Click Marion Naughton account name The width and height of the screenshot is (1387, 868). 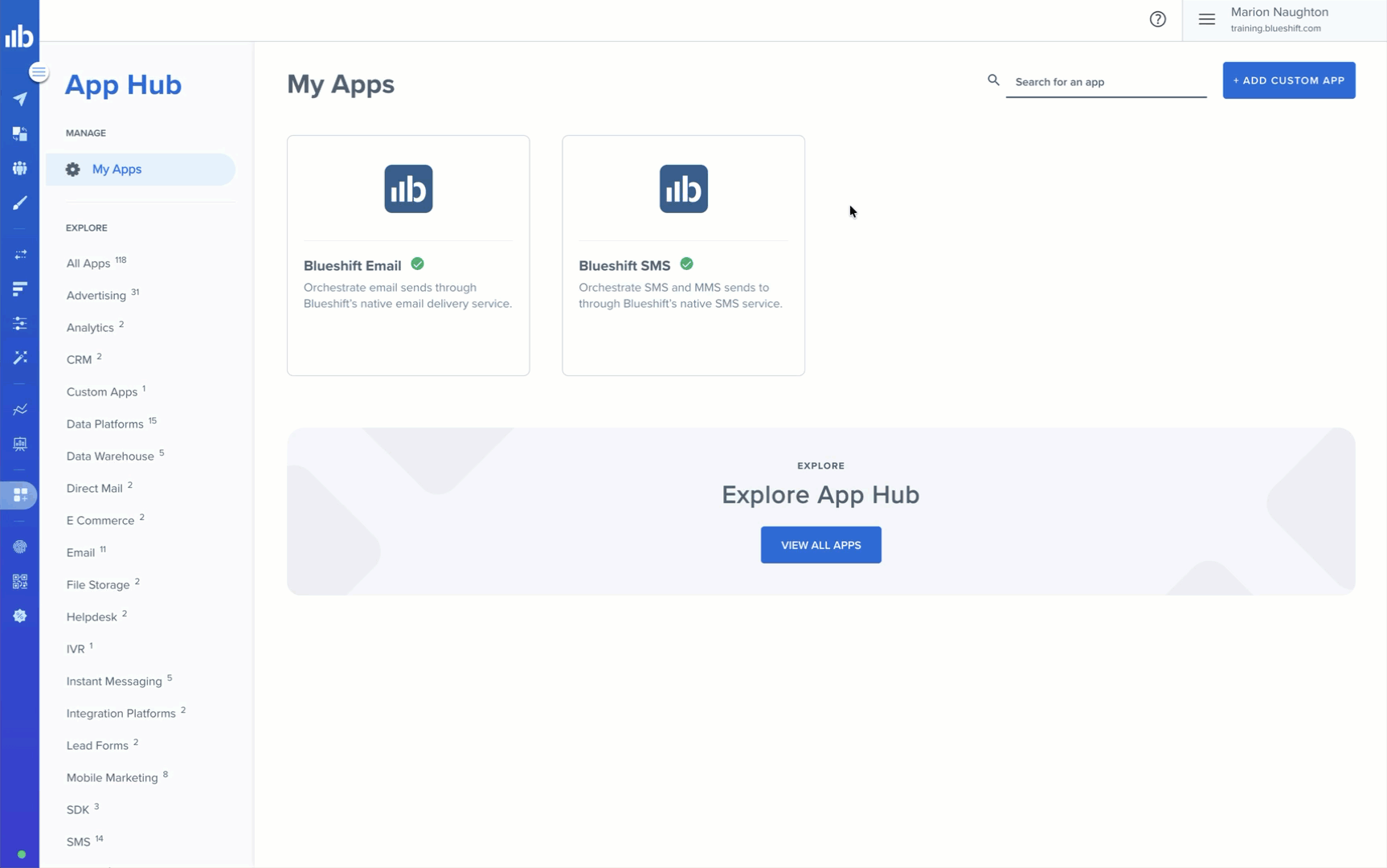click(x=1279, y=12)
